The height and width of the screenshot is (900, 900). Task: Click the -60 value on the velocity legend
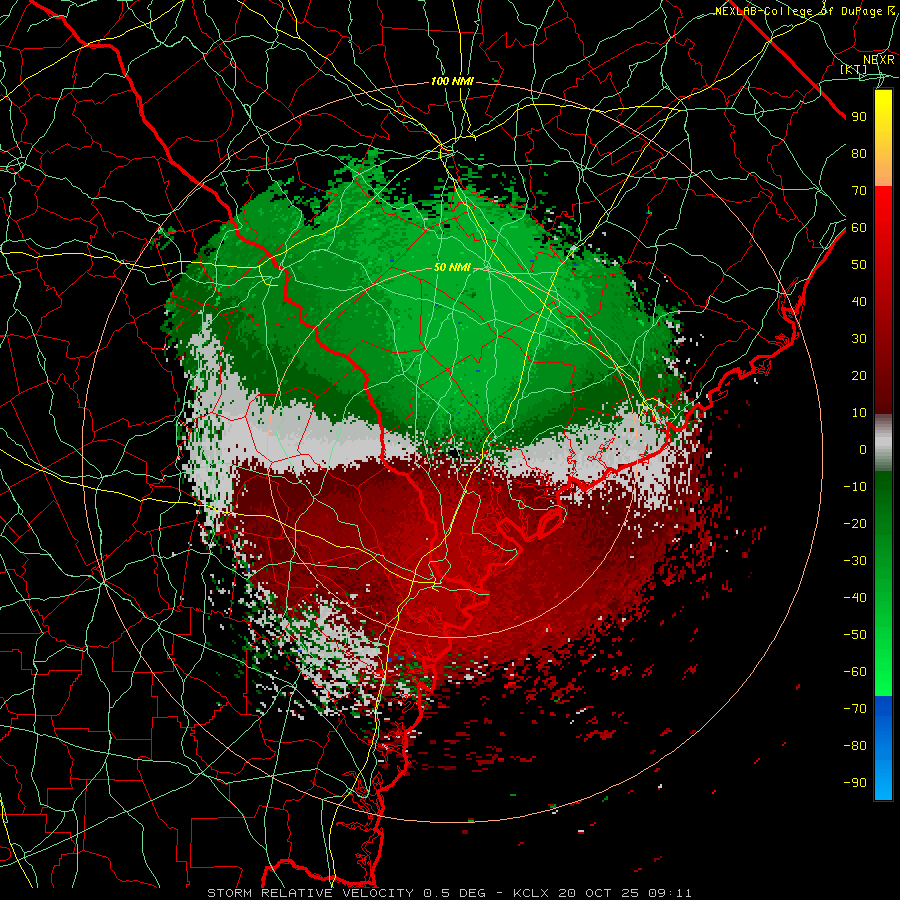click(x=855, y=672)
